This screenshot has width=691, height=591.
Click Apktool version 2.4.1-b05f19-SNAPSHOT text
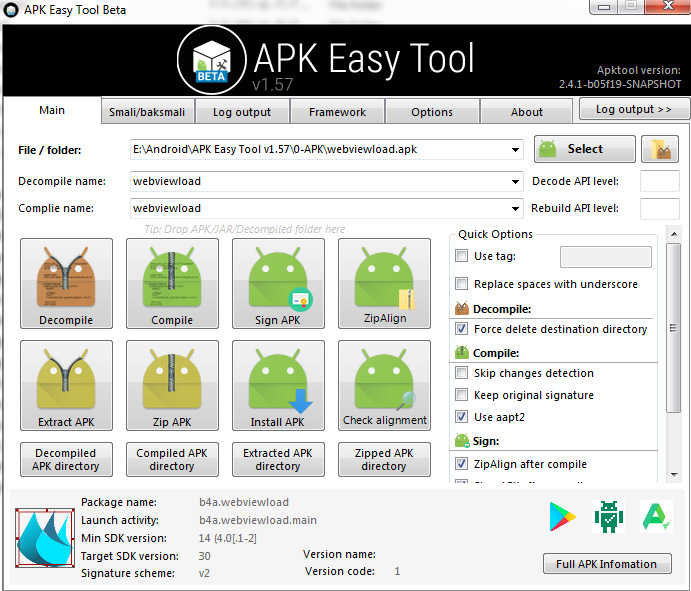tap(620, 84)
